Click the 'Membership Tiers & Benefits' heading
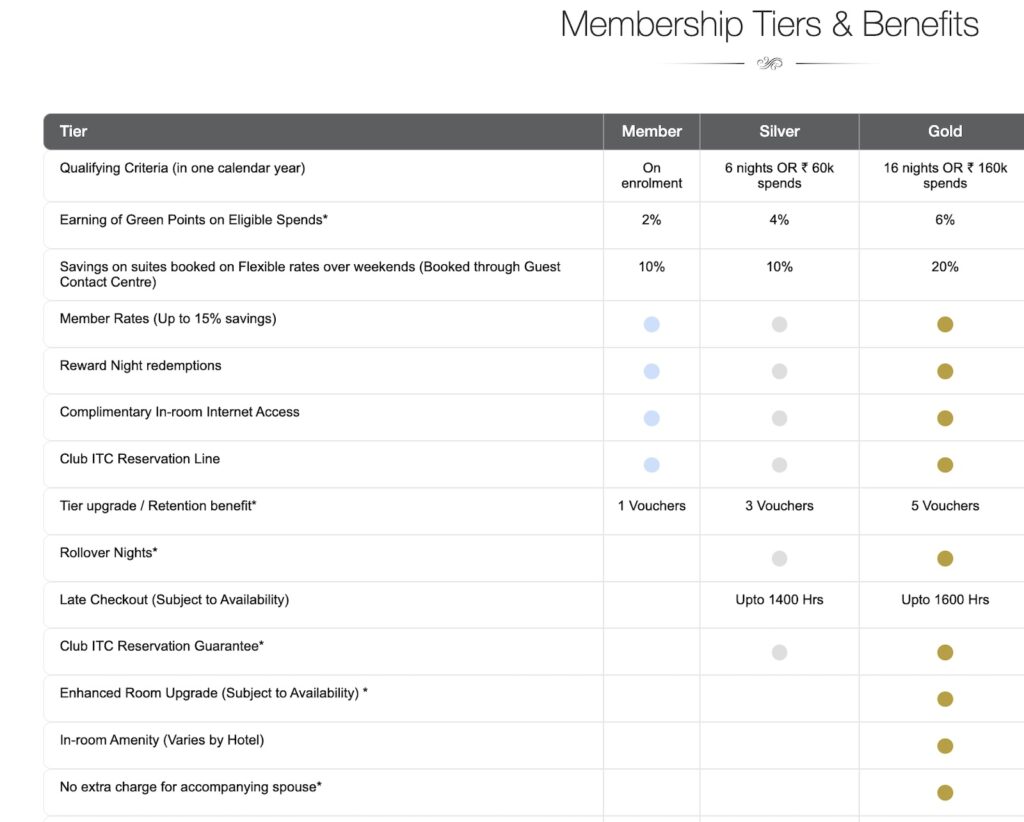The height and width of the screenshot is (822, 1024). (x=769, y=24)
